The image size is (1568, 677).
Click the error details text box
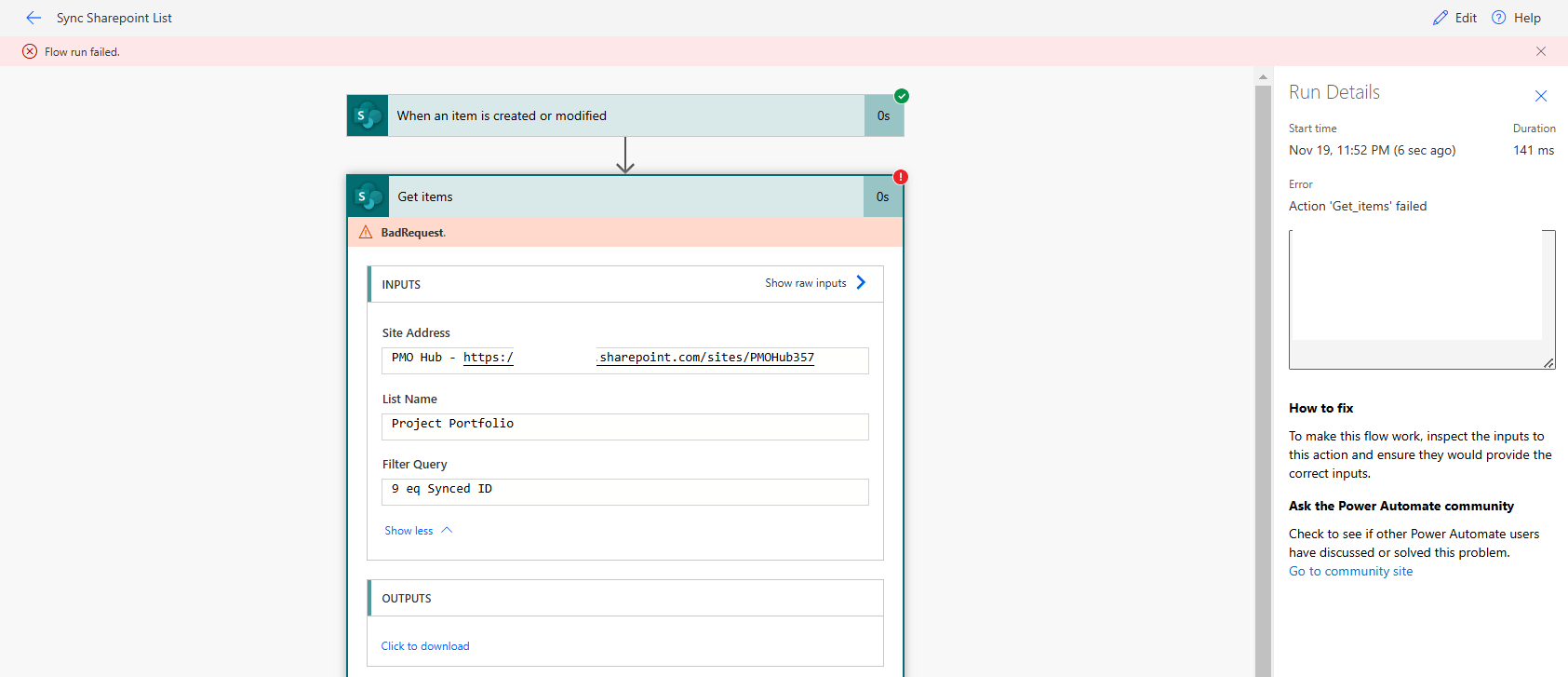tap(1422, 299)
